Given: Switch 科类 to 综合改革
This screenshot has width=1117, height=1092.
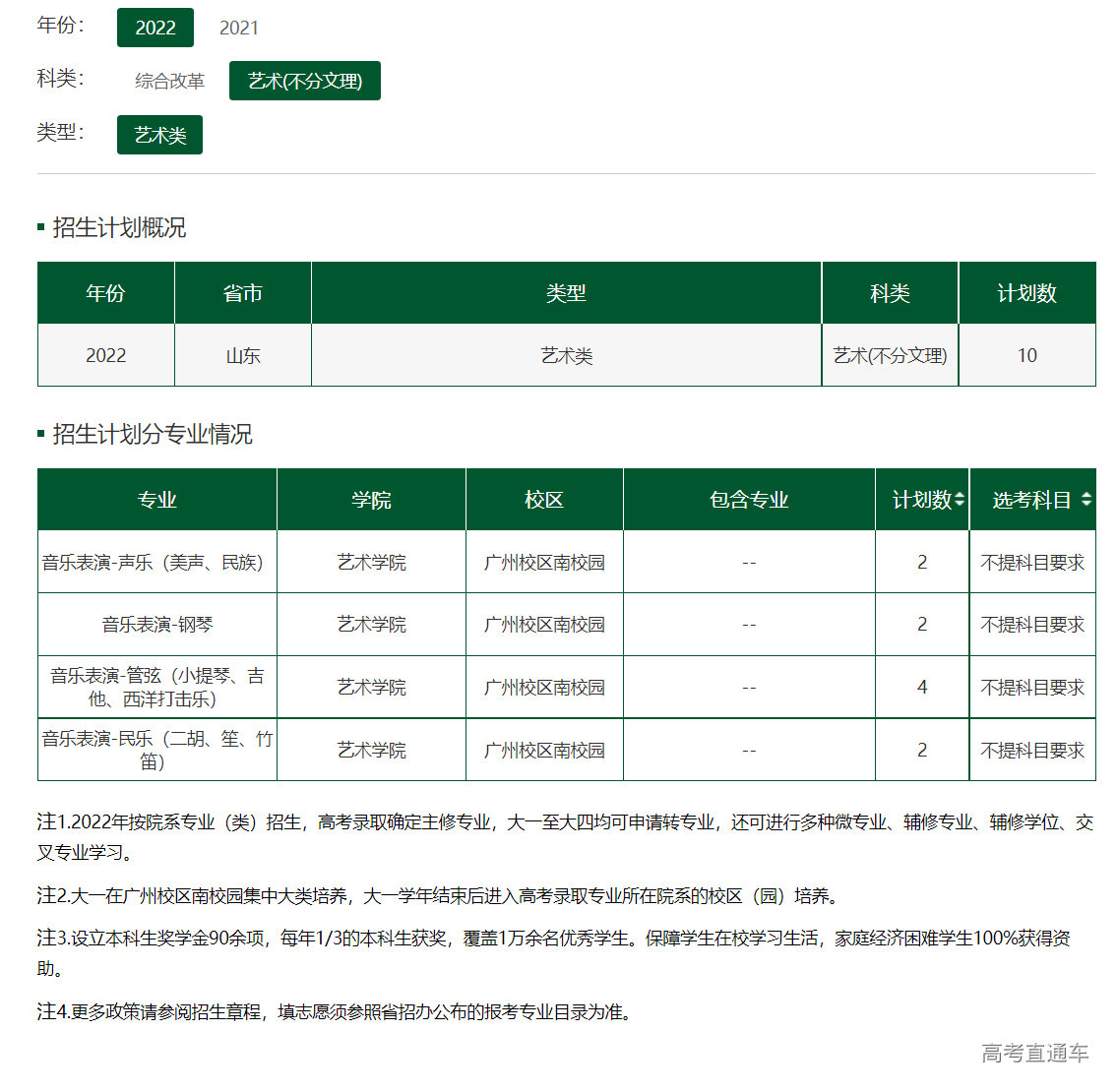Looking at the screenshot, I should click(168, 81).
